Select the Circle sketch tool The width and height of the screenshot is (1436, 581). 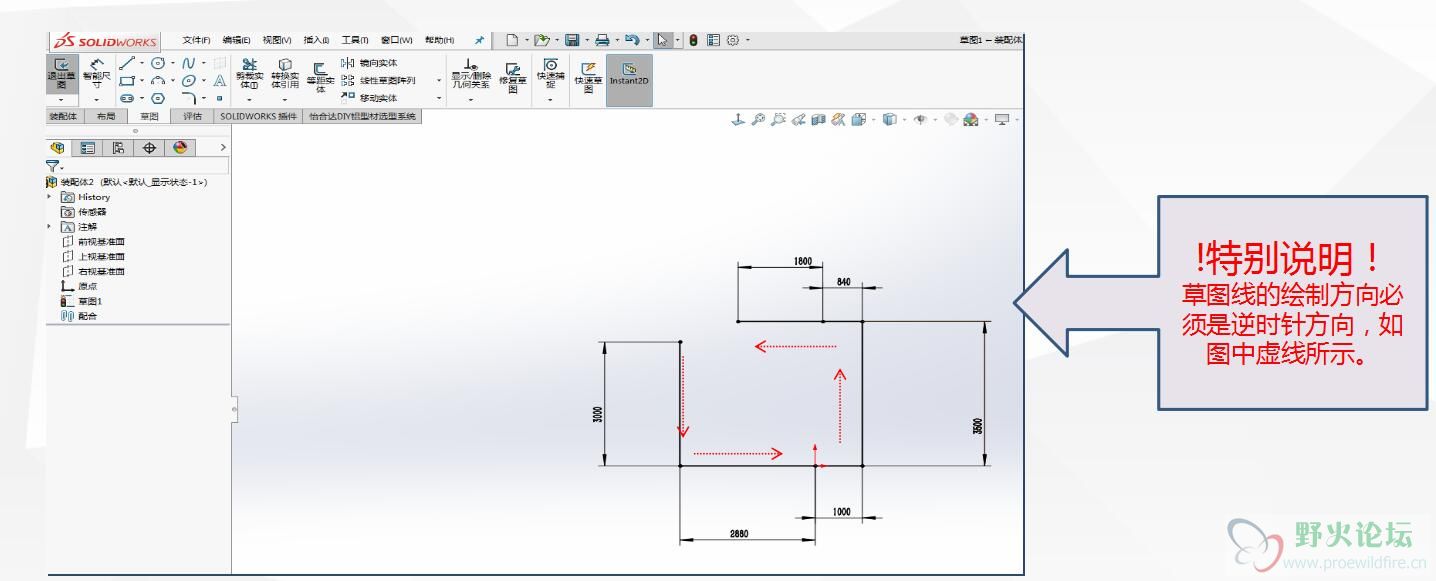[157, 63]
